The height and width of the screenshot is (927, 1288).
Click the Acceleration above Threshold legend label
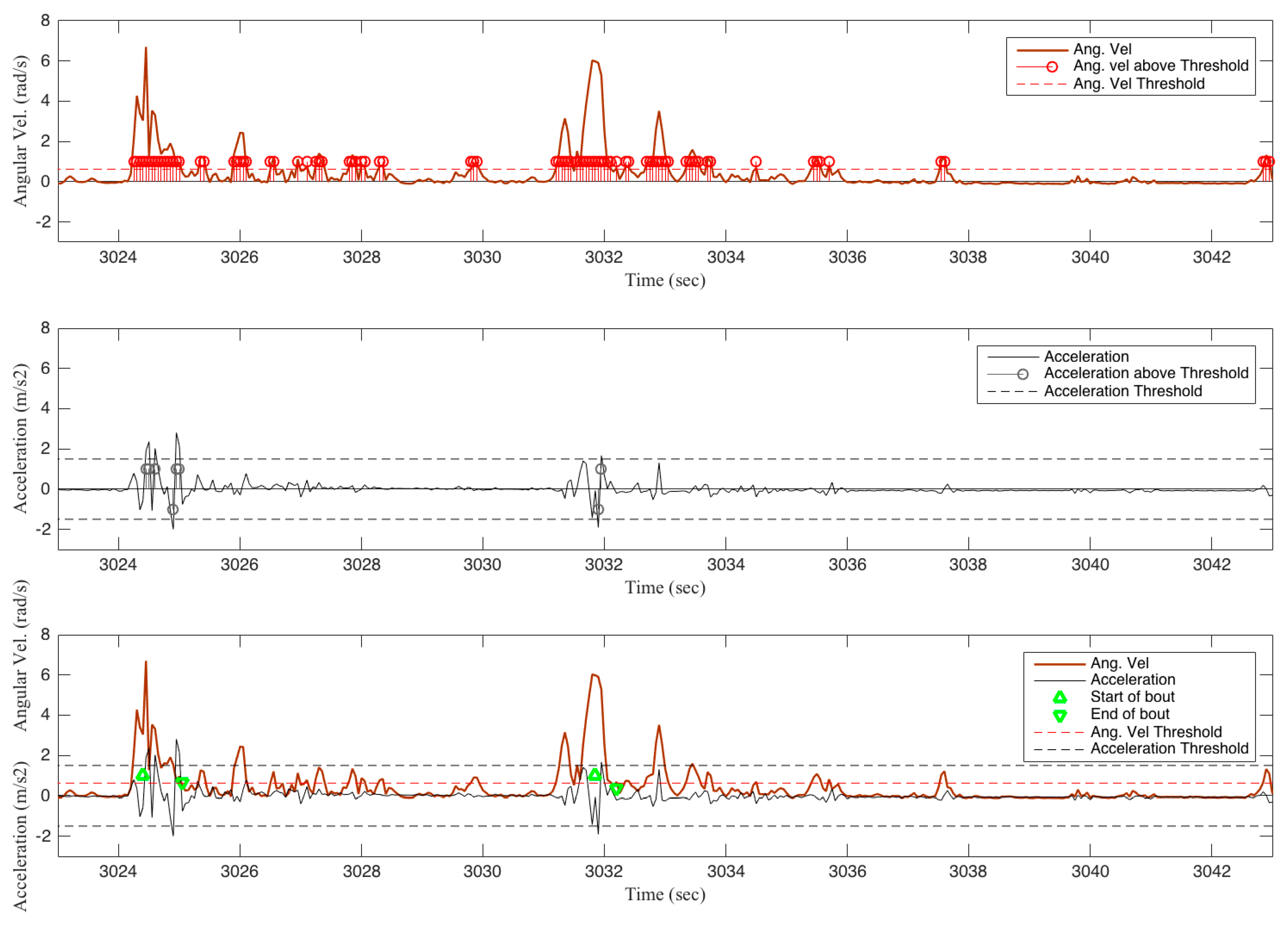1146,373
